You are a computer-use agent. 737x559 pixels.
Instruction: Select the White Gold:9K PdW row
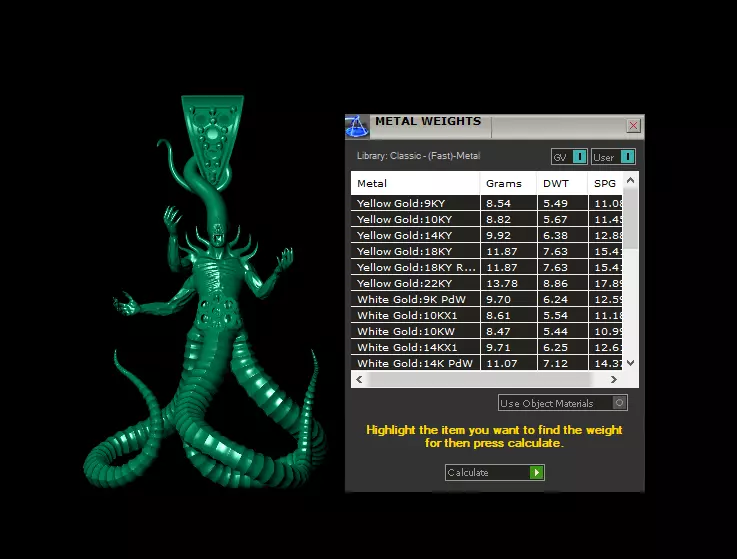tap(486, 299)
